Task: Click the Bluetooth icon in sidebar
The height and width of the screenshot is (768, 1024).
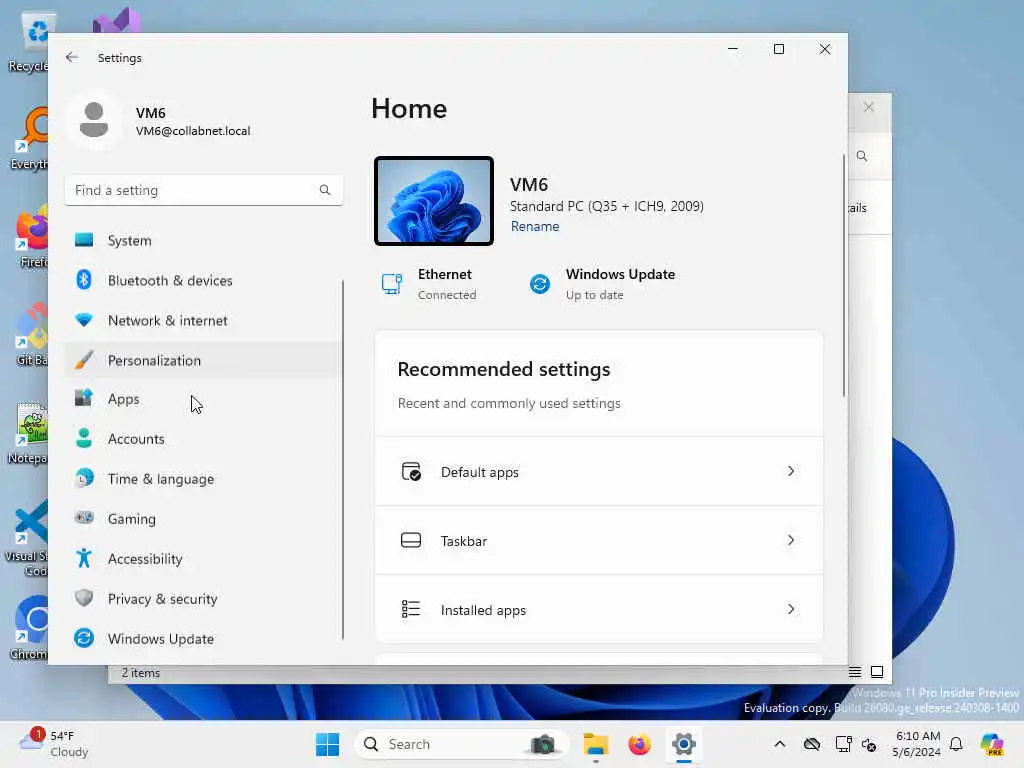Action: click(84, 280)
